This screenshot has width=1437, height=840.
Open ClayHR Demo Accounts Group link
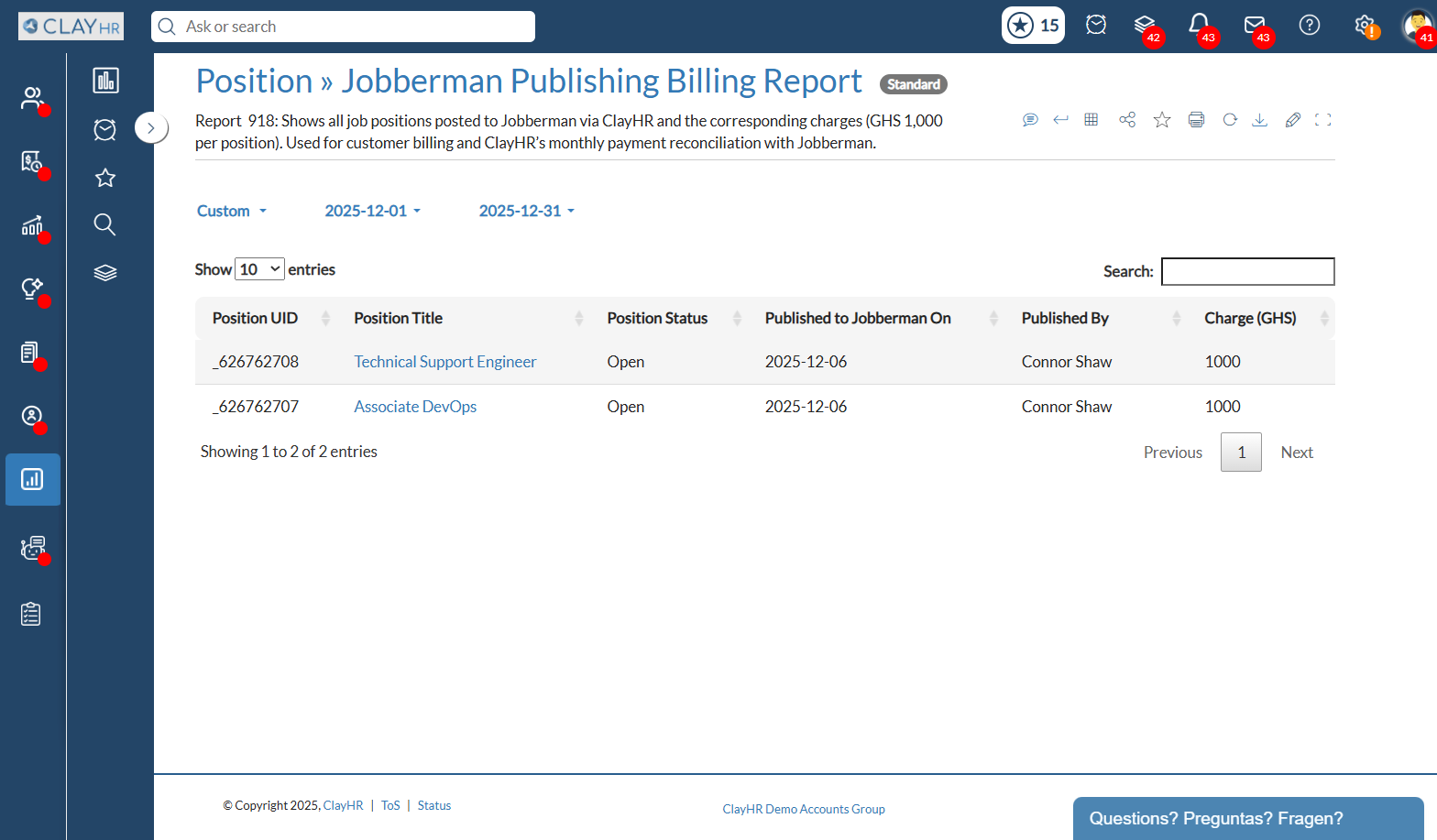804,809
